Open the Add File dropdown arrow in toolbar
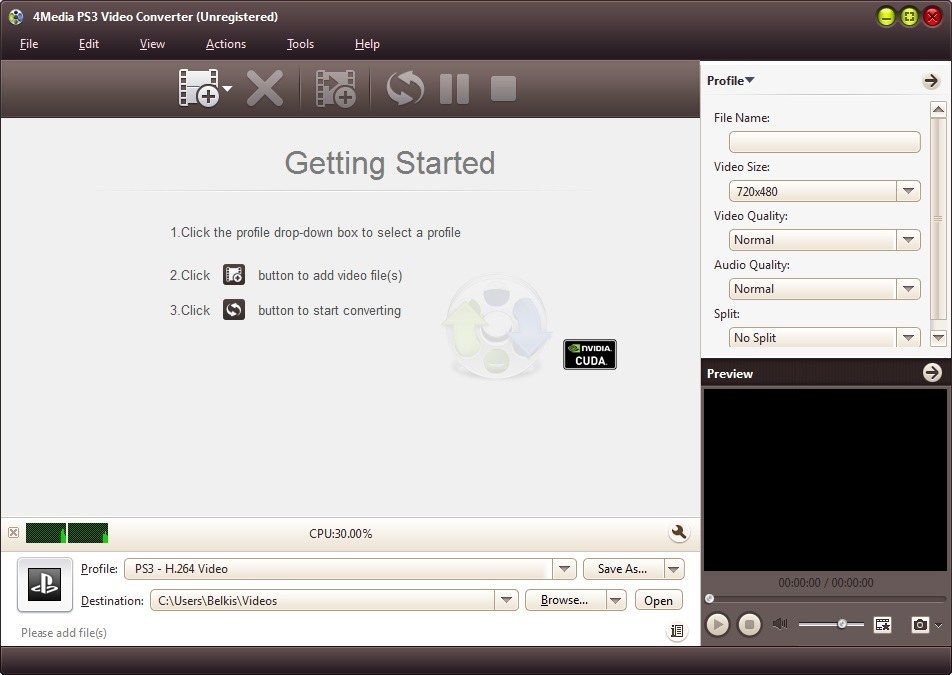 coord(228,89)
